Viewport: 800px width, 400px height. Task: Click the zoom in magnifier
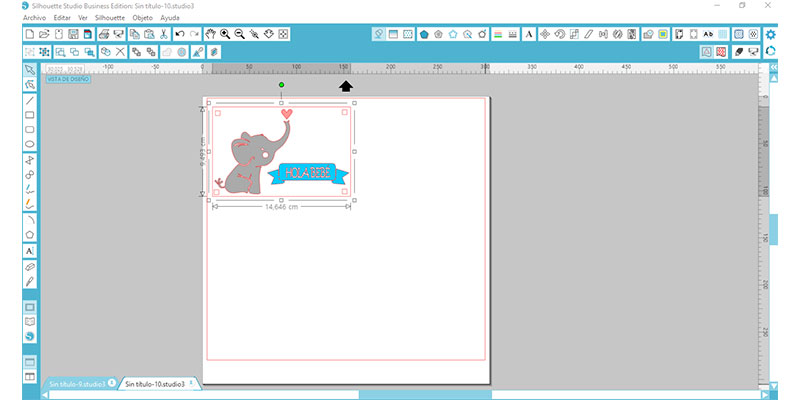[225, 34]
